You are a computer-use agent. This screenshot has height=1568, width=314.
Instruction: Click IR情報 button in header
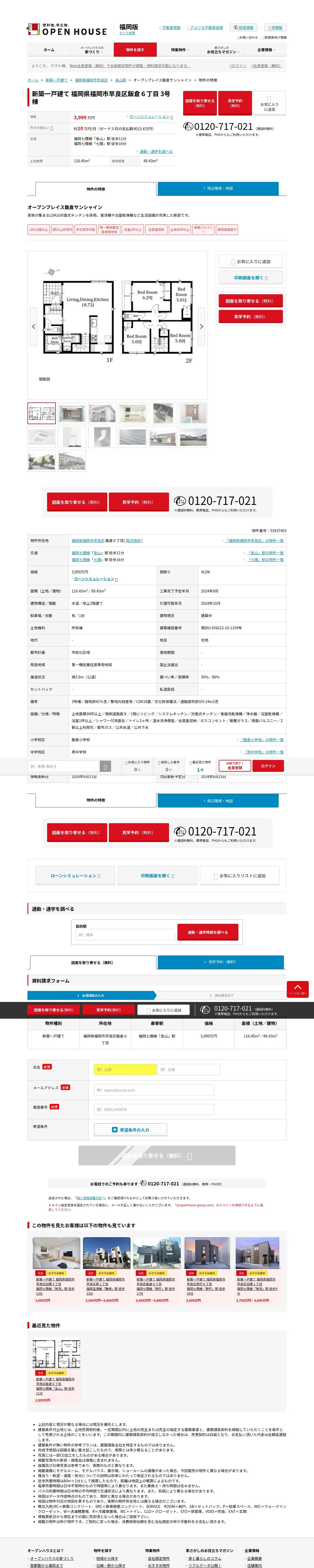[275, 28]
